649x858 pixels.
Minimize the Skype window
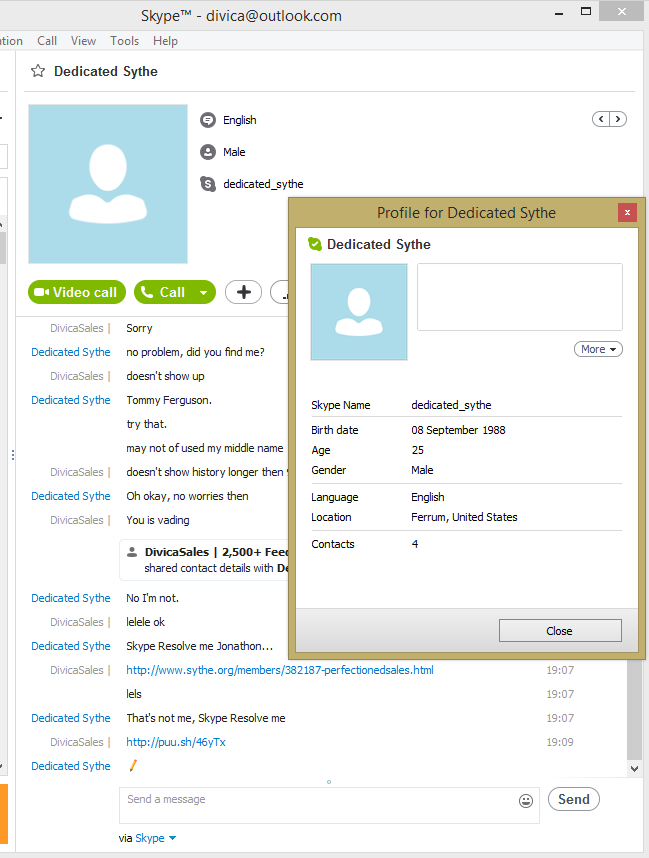[x=559, y=13]
